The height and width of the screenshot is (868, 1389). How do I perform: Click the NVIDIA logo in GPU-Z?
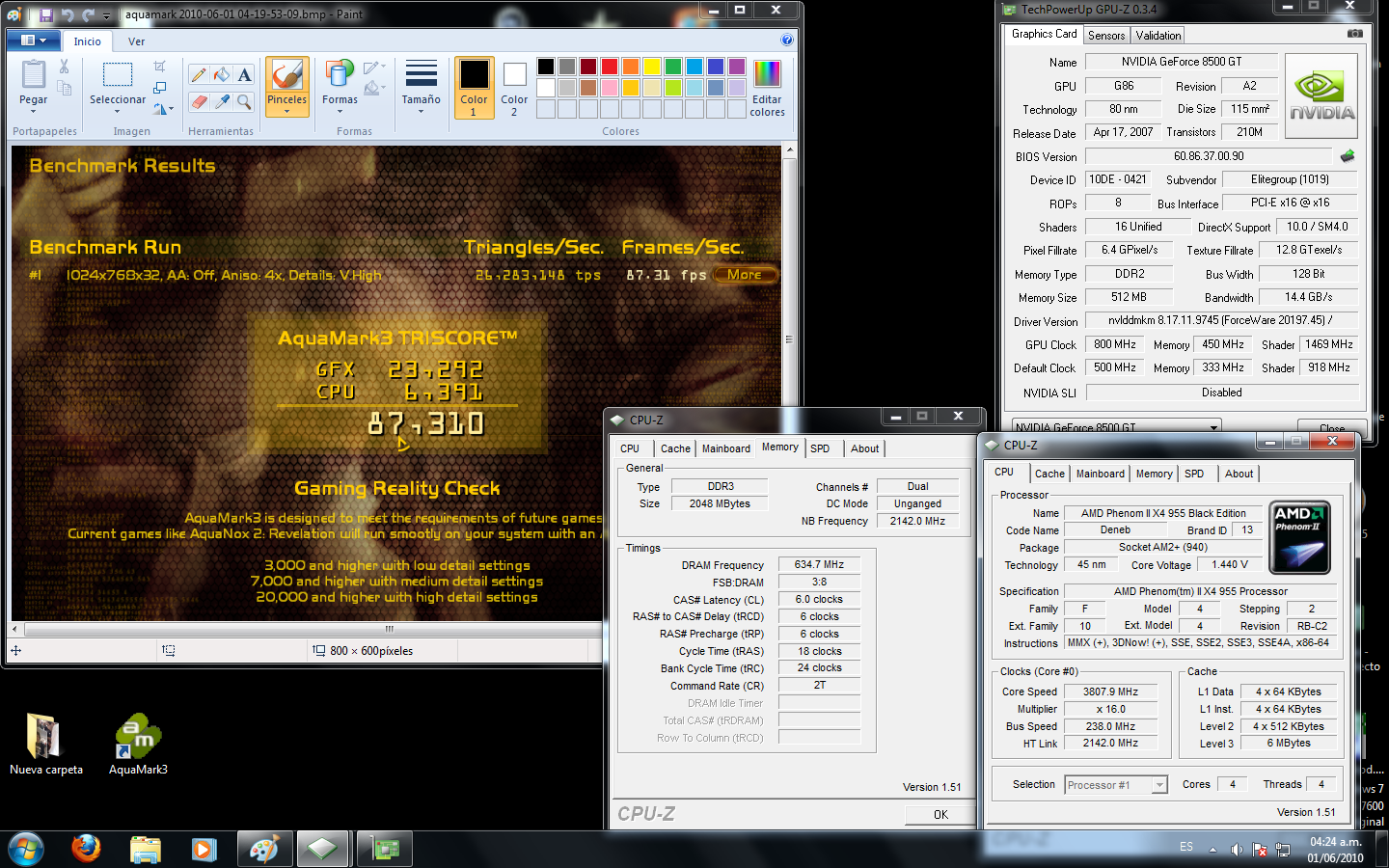point(1321,96)
